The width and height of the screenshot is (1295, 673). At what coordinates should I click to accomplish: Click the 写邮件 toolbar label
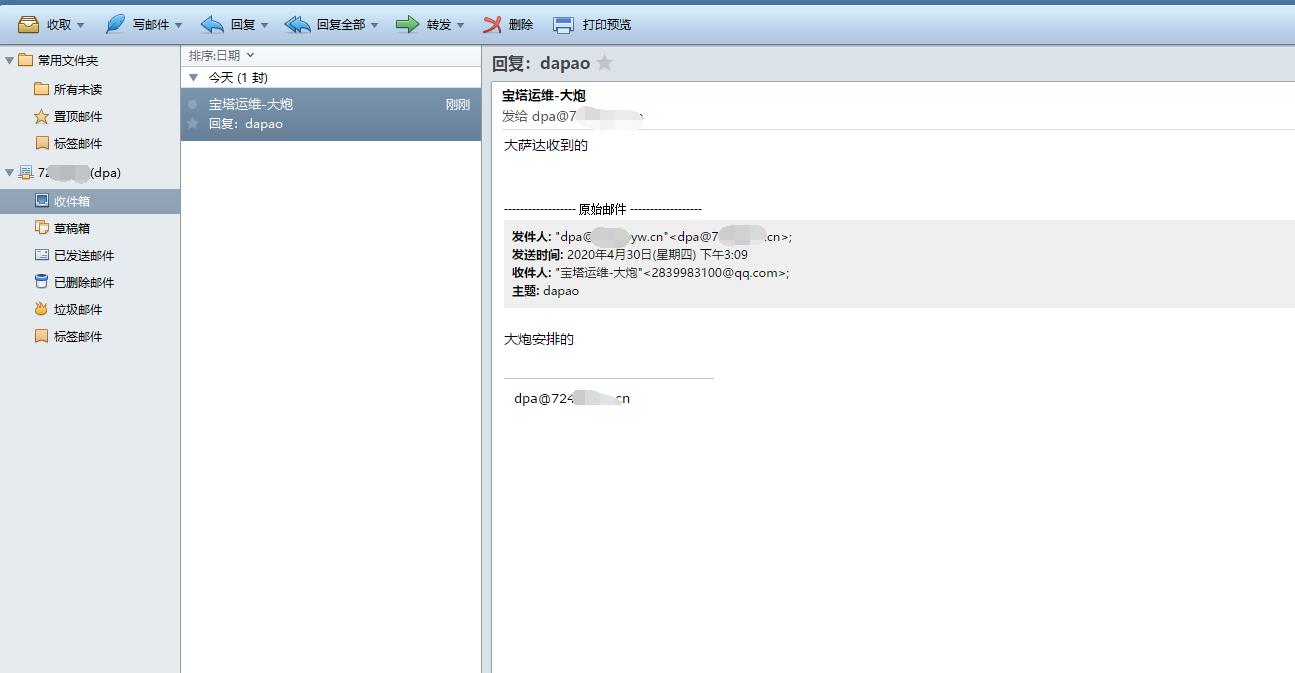(x=151, y=24)
